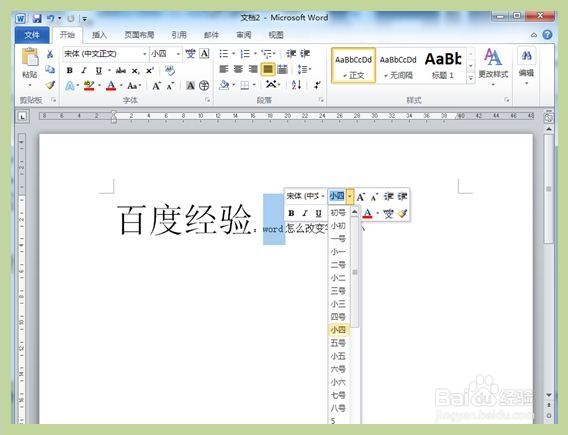Screen dimensions: 568x435
Task: Apply the text highlight color in ribbon
Action: (x=89, y=86)
